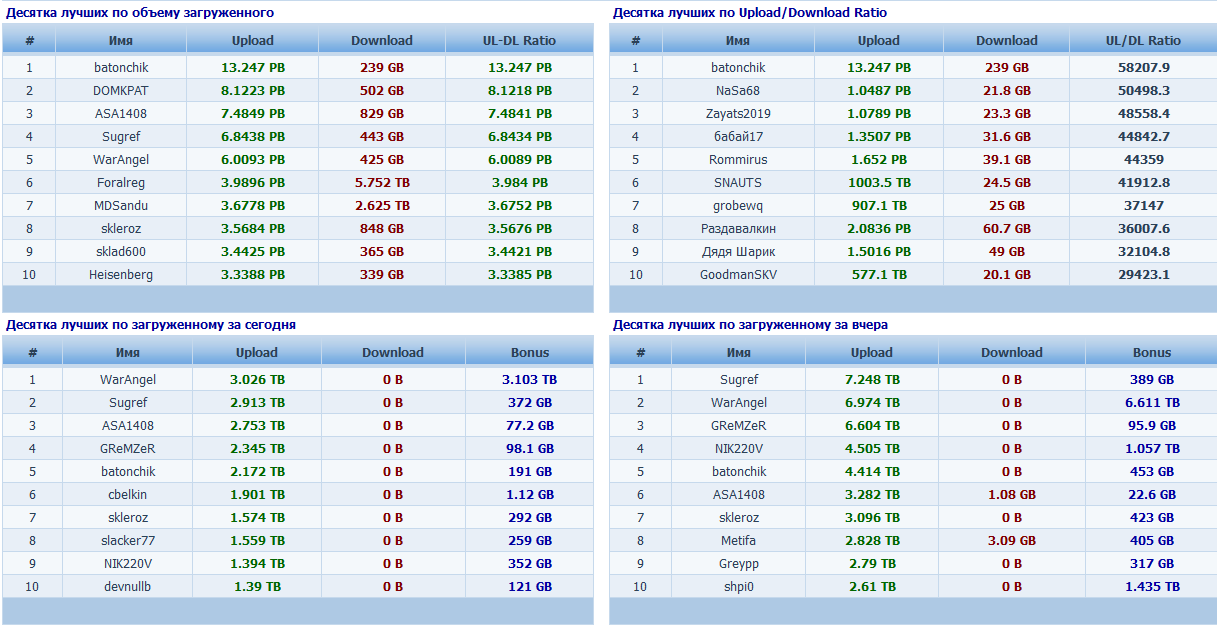This screenshot has width=1217, height=625.
Task: Open slacker77 user profile
Action: (128, 540)
